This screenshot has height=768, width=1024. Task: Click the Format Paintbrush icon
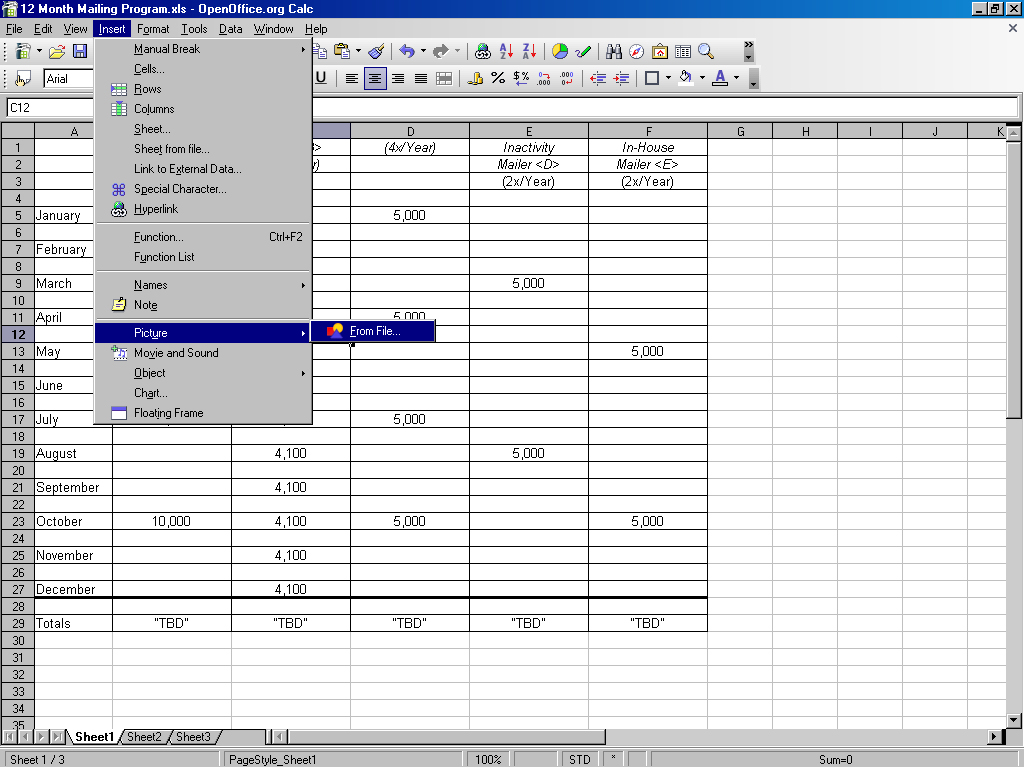point(376,51)
